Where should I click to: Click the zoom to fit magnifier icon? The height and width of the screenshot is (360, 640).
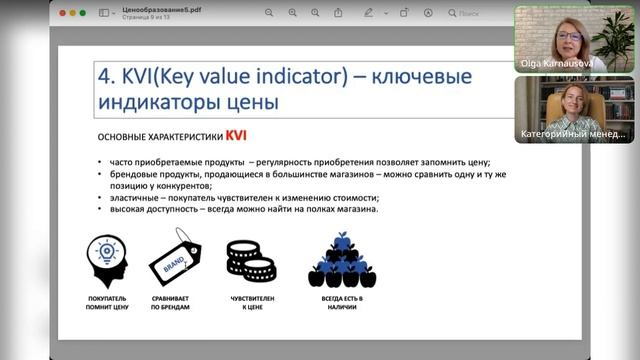coord(292,13)
